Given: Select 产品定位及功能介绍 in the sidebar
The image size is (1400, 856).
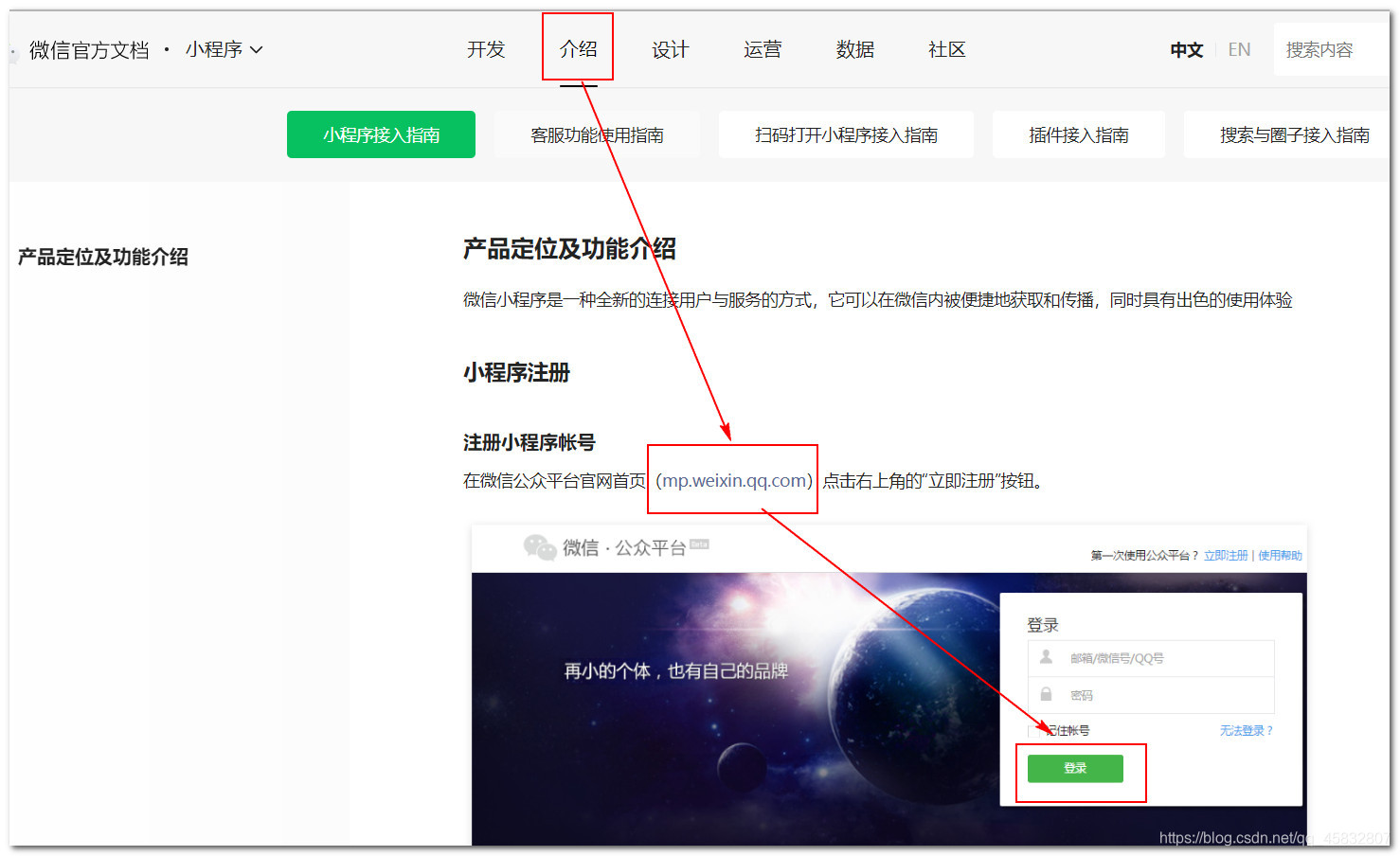Looking at the screenshot, I should click(x=103, y=257).
